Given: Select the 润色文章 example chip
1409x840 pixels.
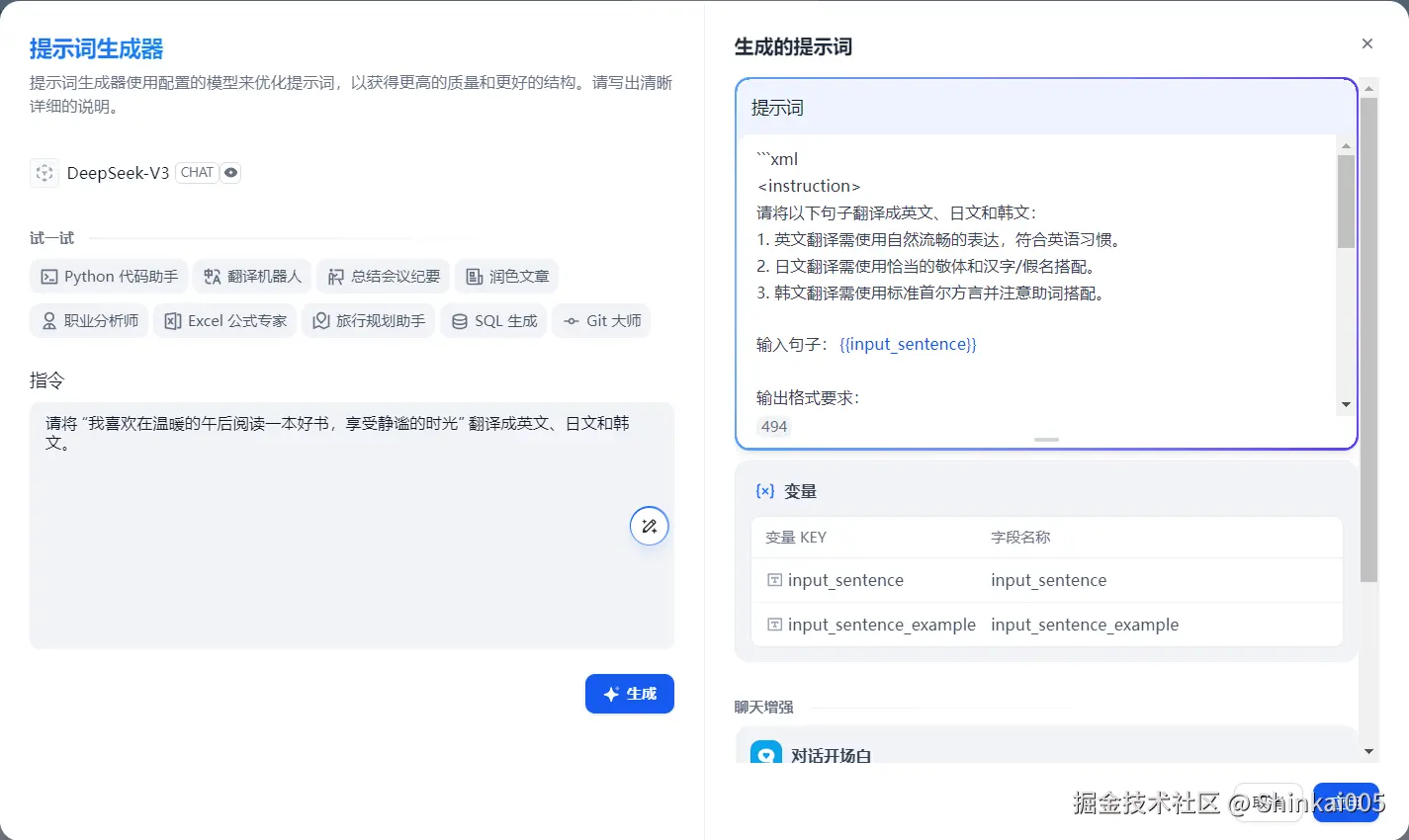Looking at the screenshot, I should pyautogui.click(x=506, y=277).
